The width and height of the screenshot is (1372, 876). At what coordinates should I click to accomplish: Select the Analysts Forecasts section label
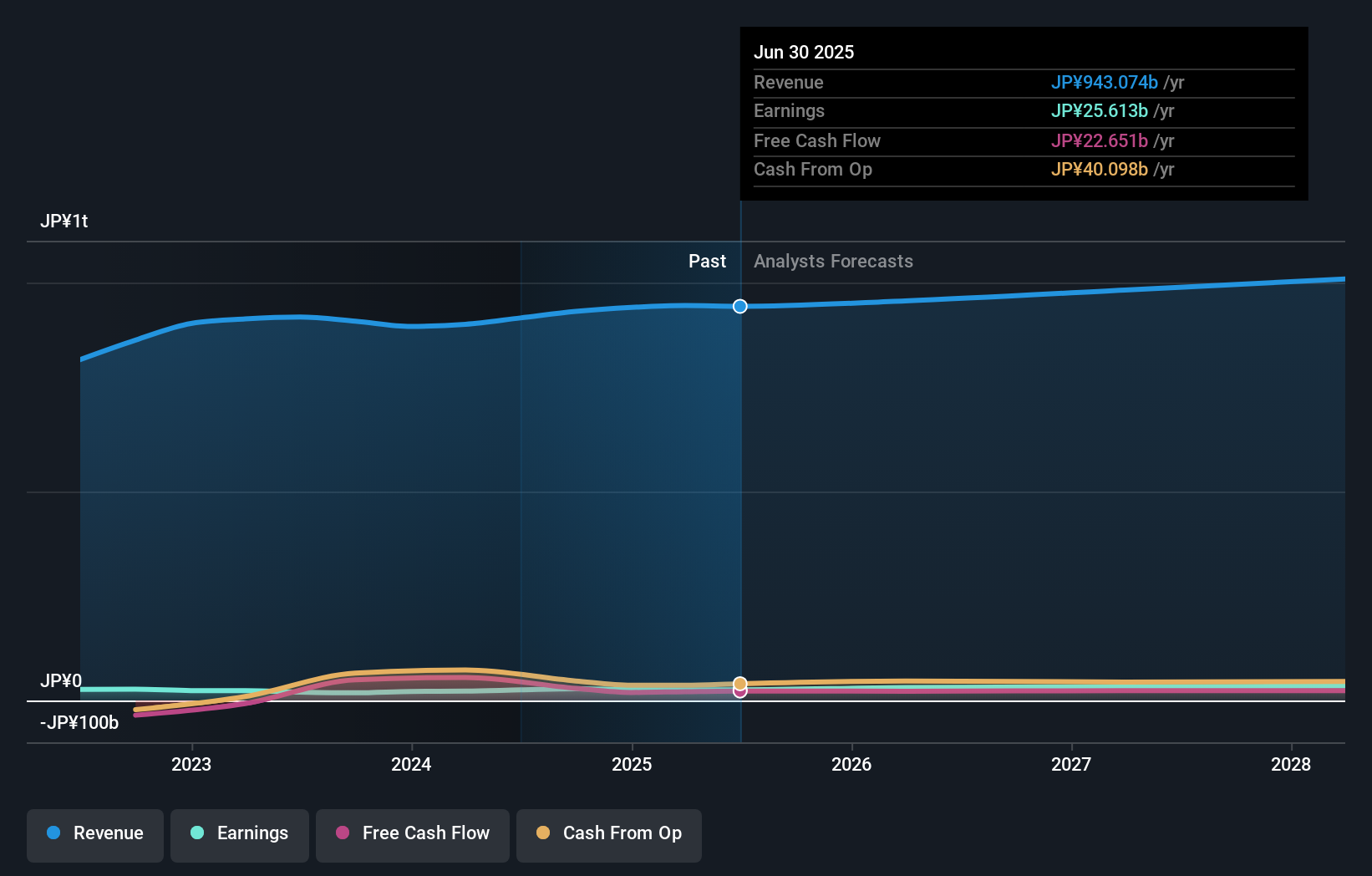pos(832,261)
